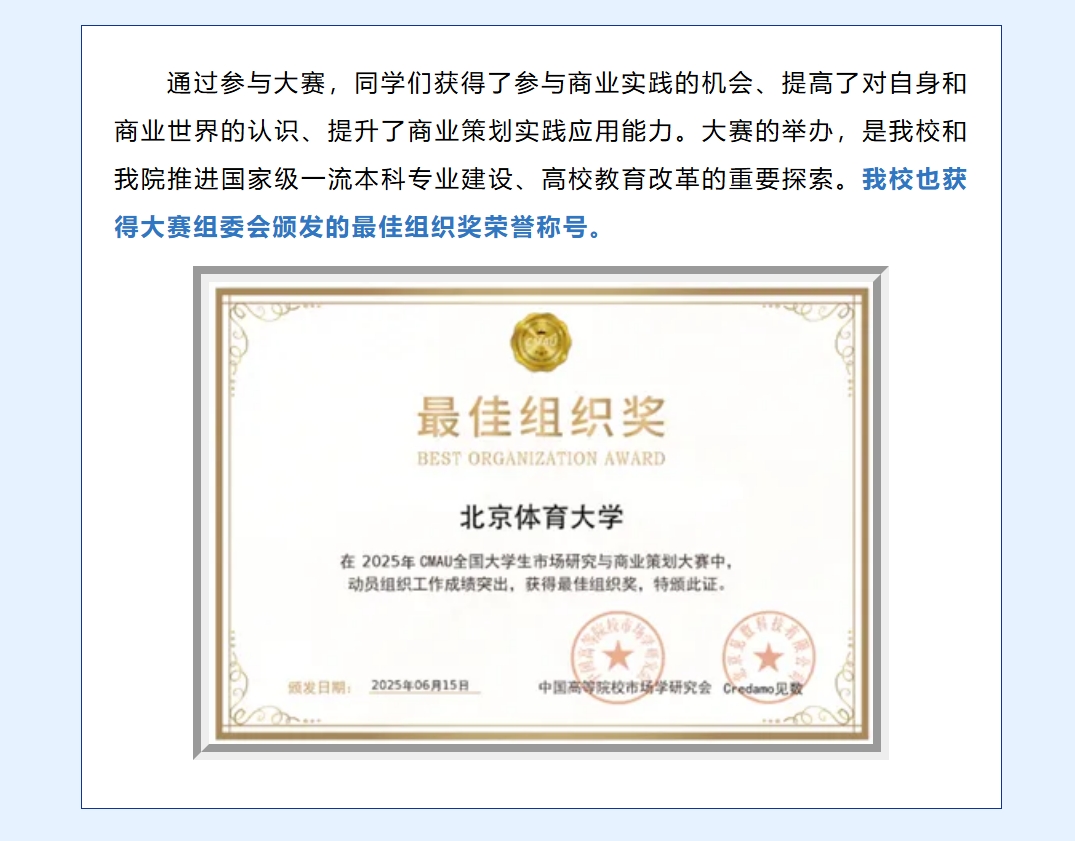Image resolution: width=1075 pixels, height=841 pixels.
Task: Click the text line starting '商业世界的认识'
Action: click(x=540, y=131)
